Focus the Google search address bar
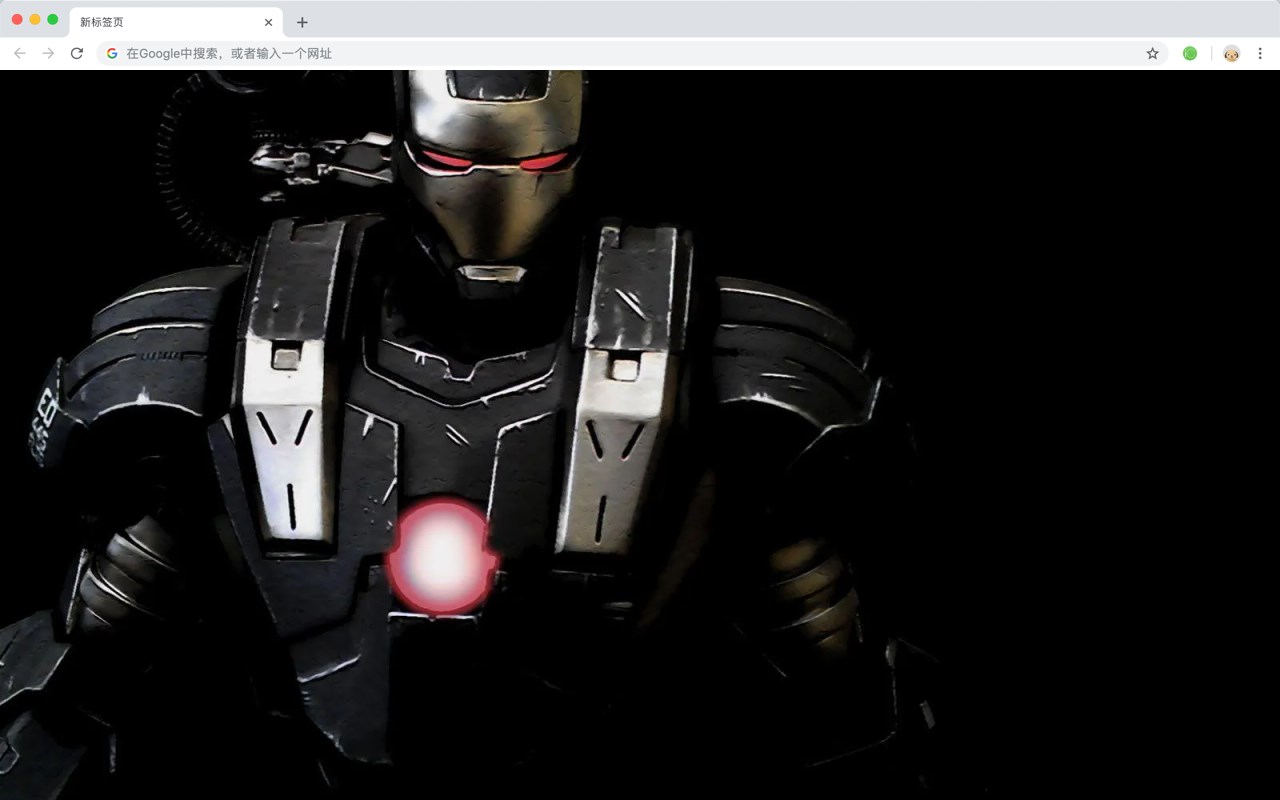The image size is (1280, 800). click(632, 53)
